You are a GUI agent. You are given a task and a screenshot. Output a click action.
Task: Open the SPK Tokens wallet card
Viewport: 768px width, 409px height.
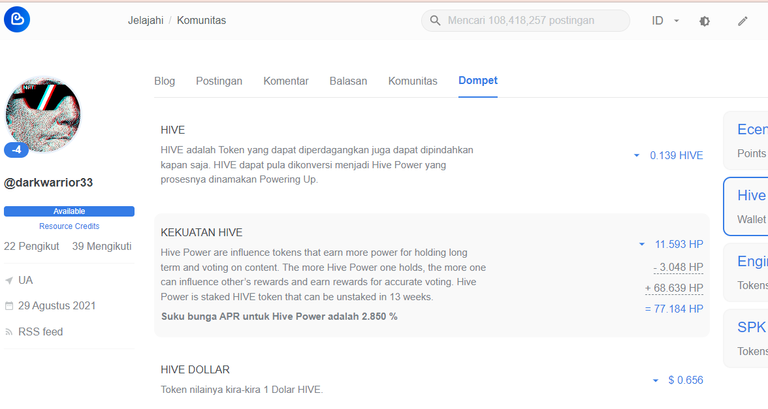746,338
